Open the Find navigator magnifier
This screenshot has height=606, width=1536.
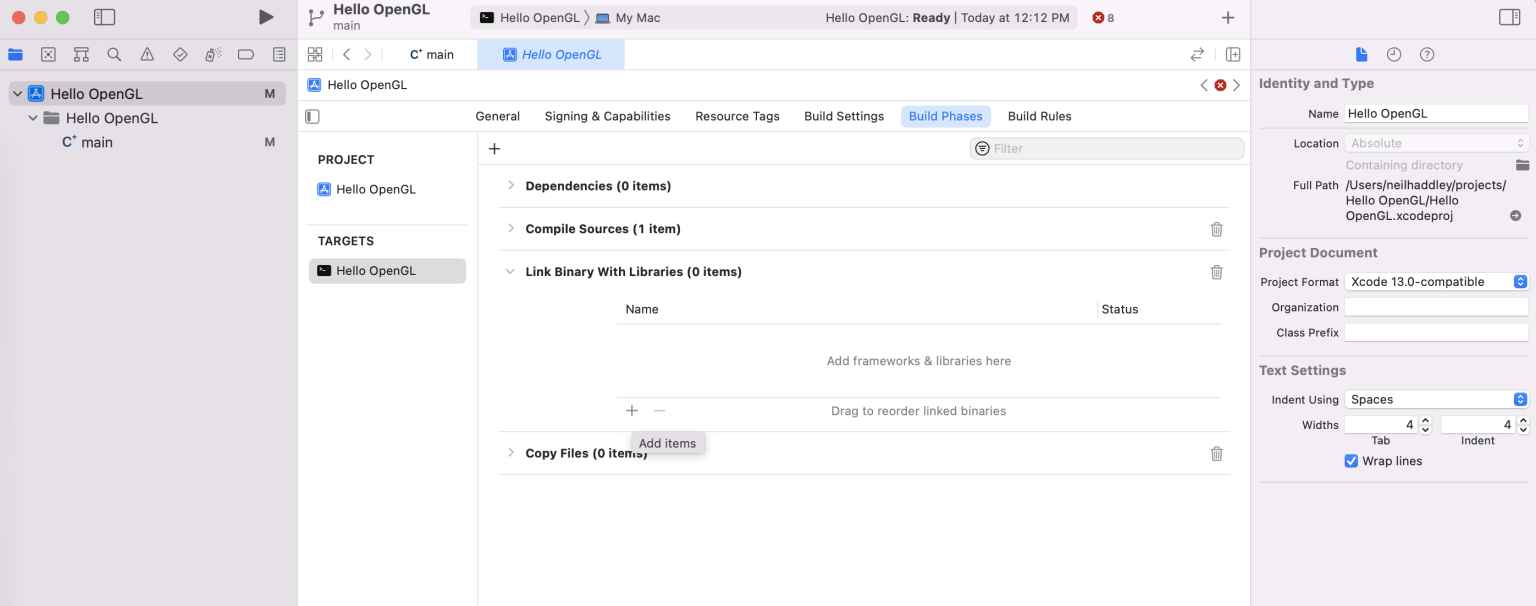(114, 55)
